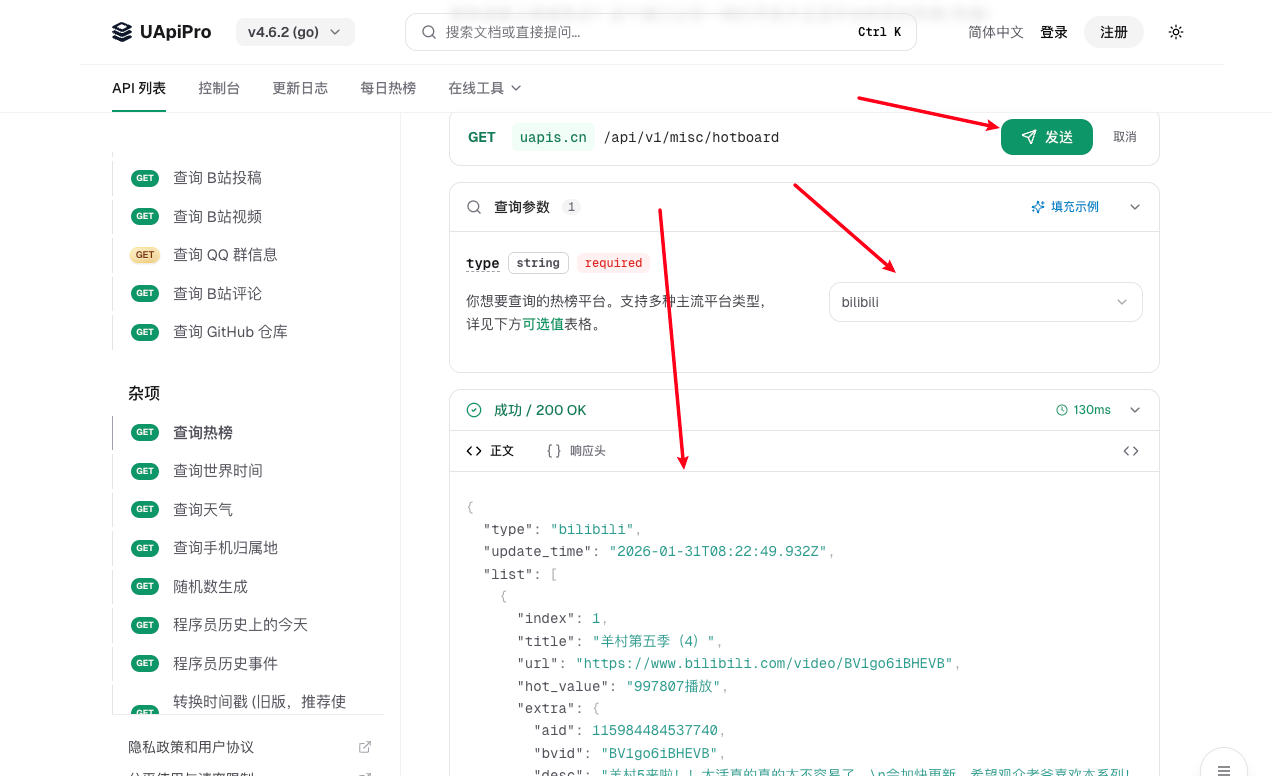Click 填充示例 fill example button
Viewport: 1272px width, 776px height.
click(x=1065, y=207)
